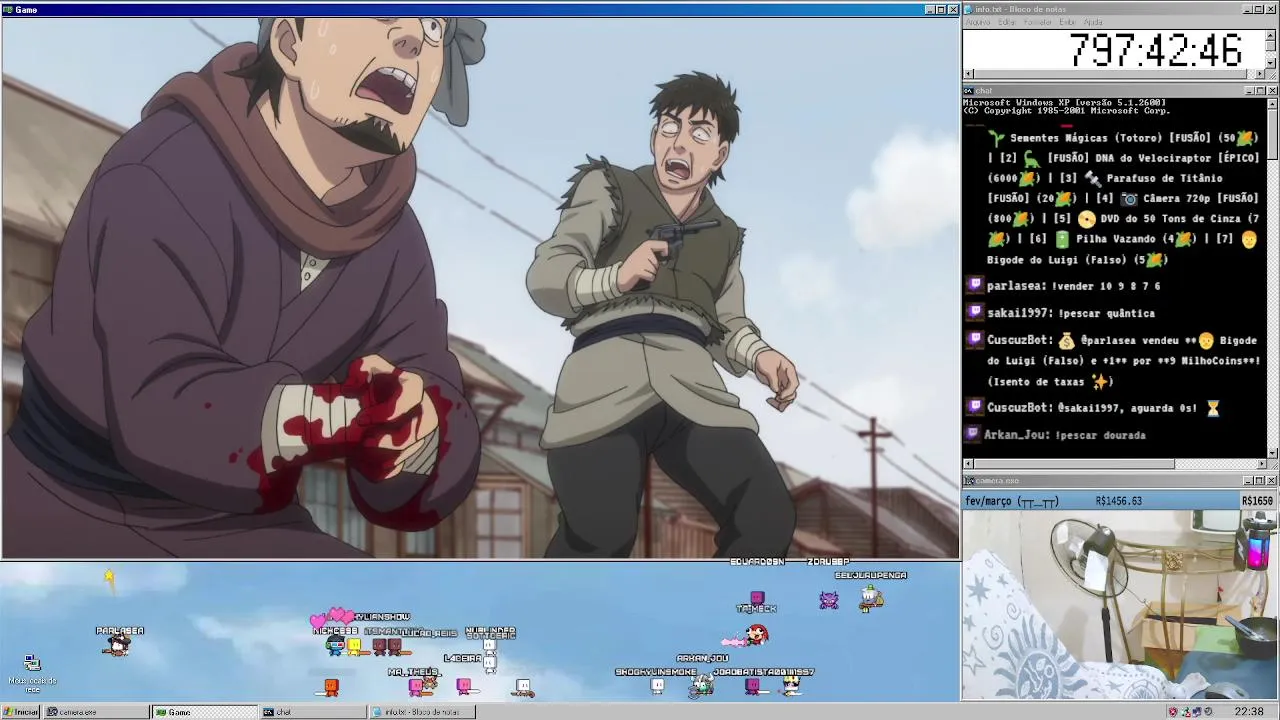This screenshot has width=1280, height=720.
Task: Click the 22:38 taskbar clock
Action: tap(1249, 712)
